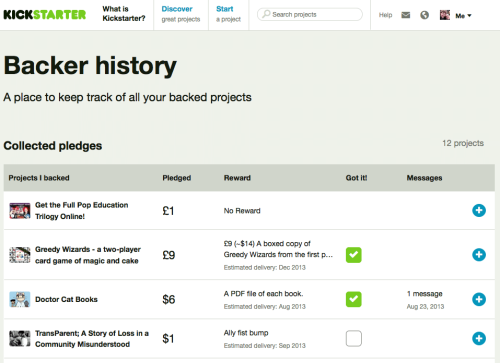The width and height of the screenshot is (500, 363).
Task: Click the Messages column header
Action: tap(424, 178)
